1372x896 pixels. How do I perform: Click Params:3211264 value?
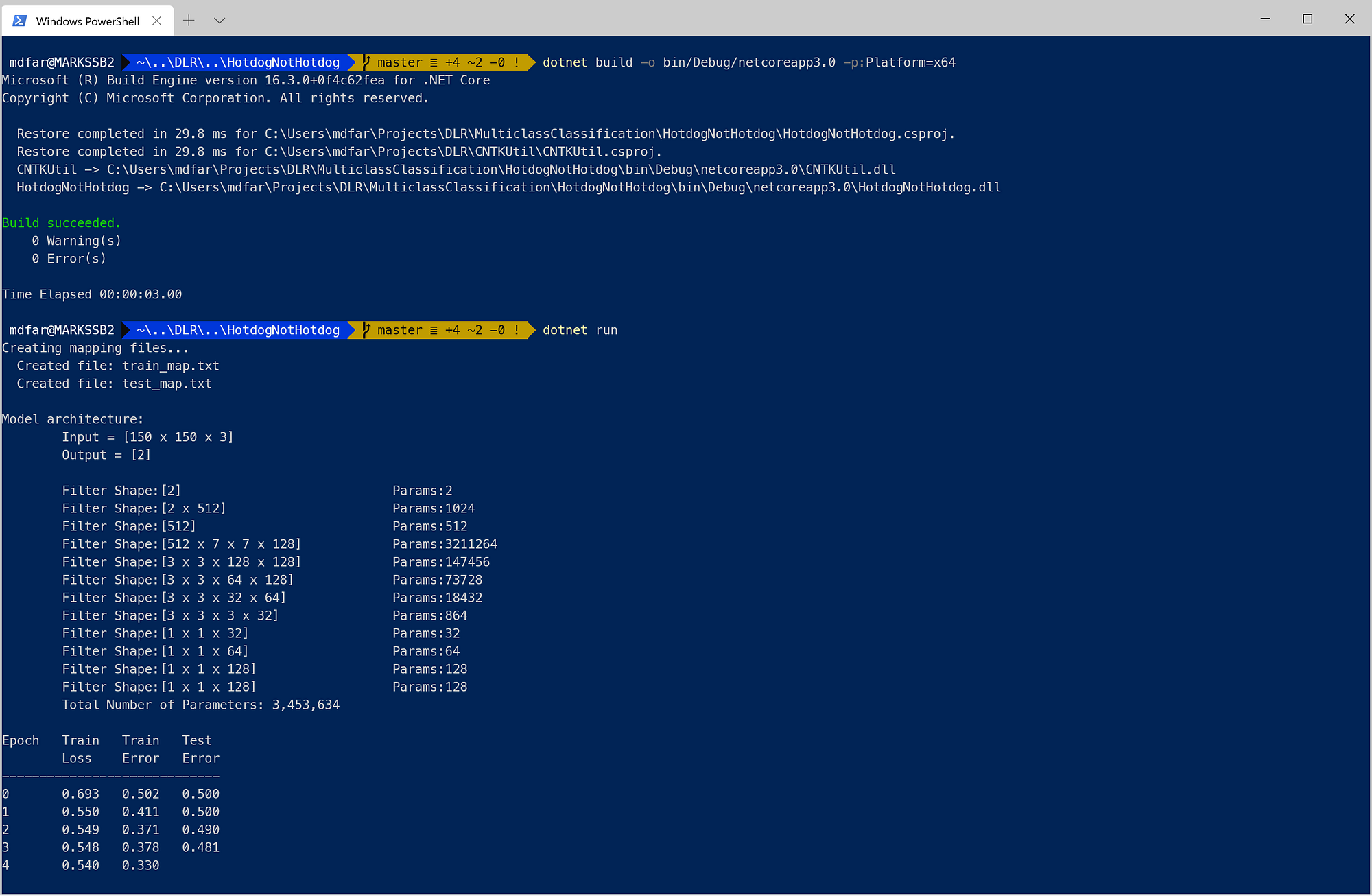click(x=445, y=544)
